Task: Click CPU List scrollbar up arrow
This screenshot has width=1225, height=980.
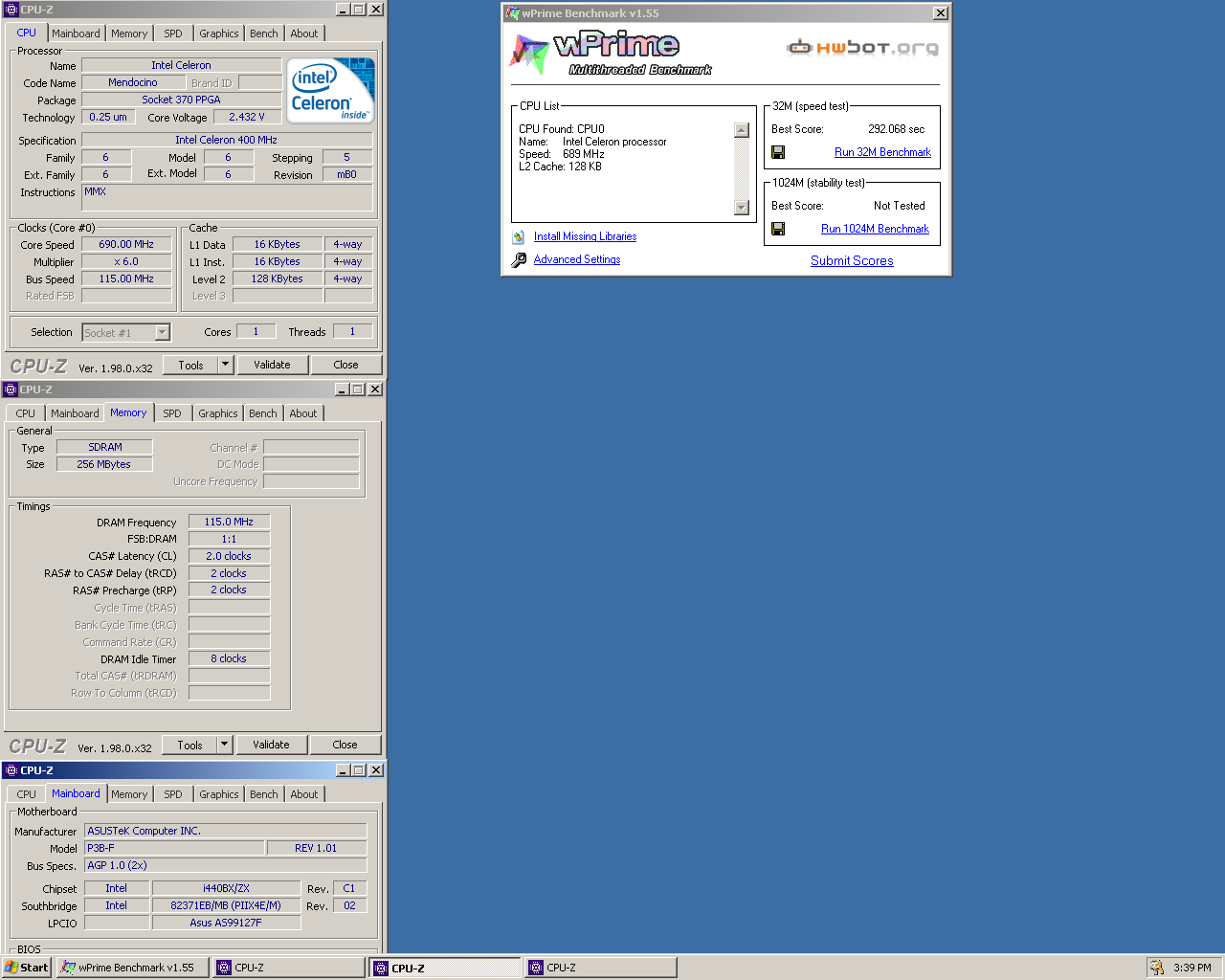Action: 742,130
